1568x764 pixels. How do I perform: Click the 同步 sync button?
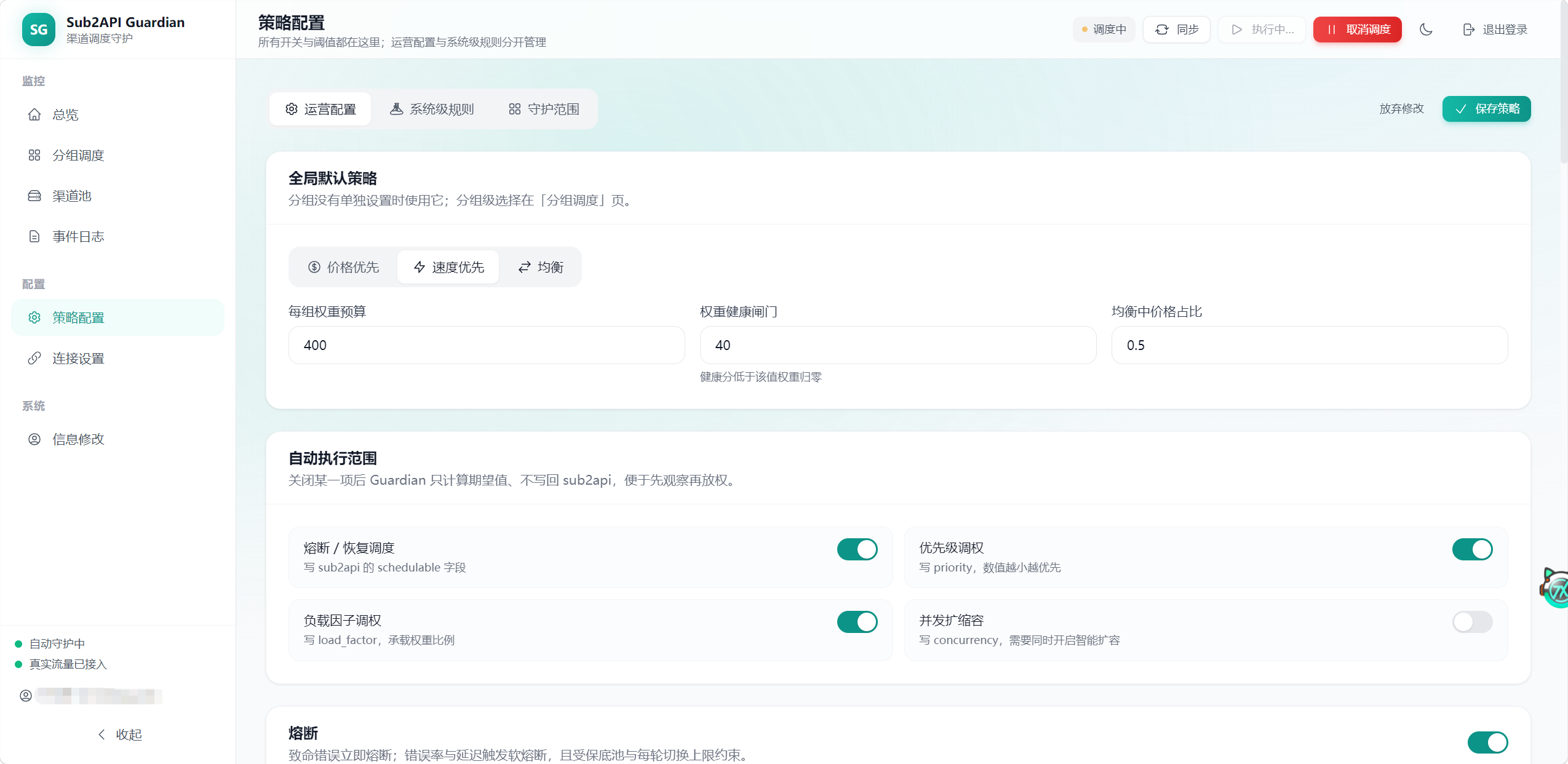(x=1176, y=30)
